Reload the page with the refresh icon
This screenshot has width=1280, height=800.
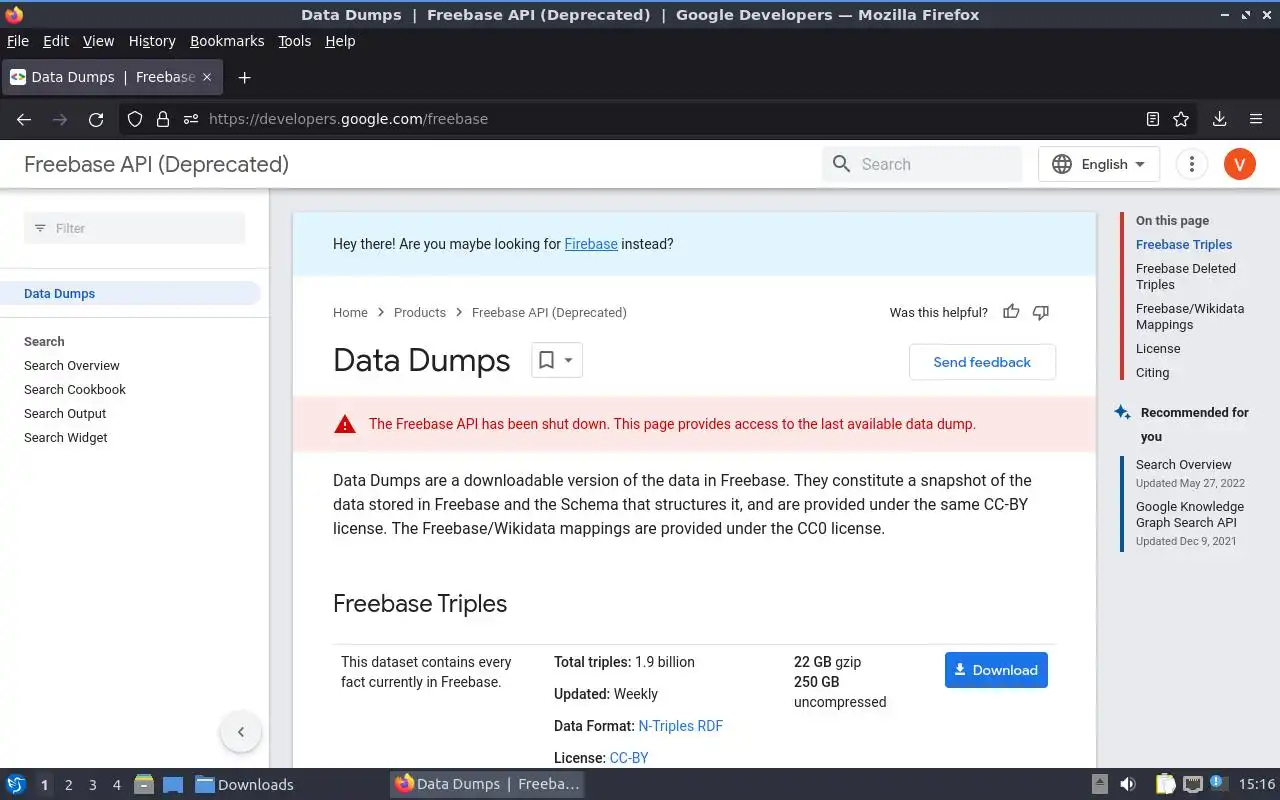point(96,119)
